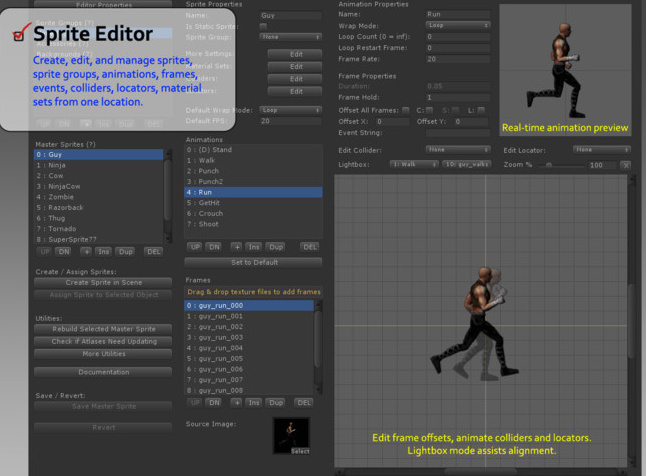646x476 pixels.
Task: Select frame guy_run_001
Action: coord(249,317)
